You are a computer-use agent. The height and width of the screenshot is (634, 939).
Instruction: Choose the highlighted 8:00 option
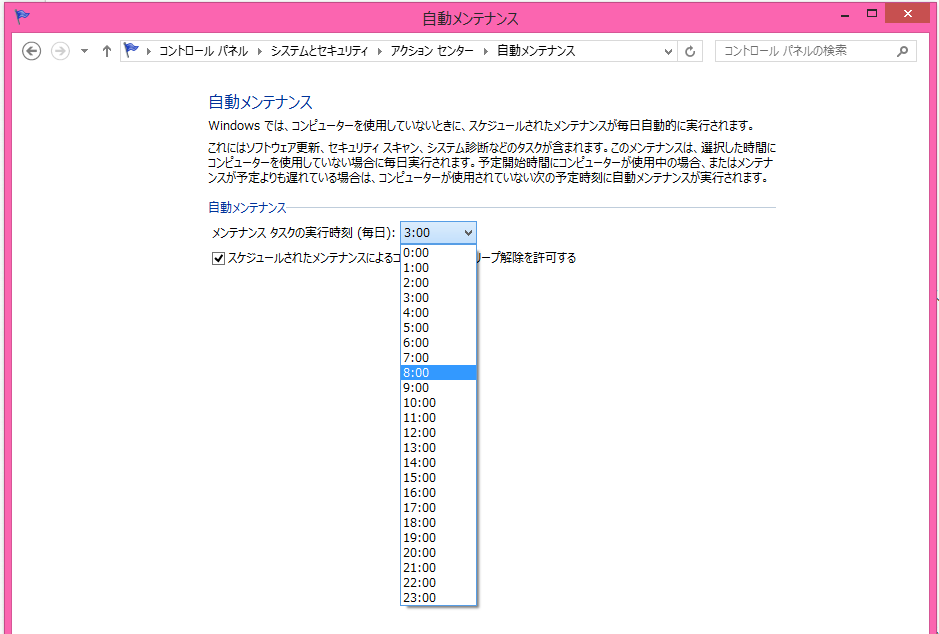click(438, 372)
